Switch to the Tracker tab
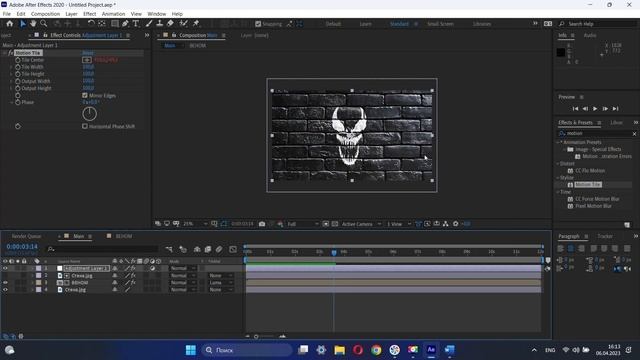The height and width of the screenshot is (360, 640). (605, 236)
